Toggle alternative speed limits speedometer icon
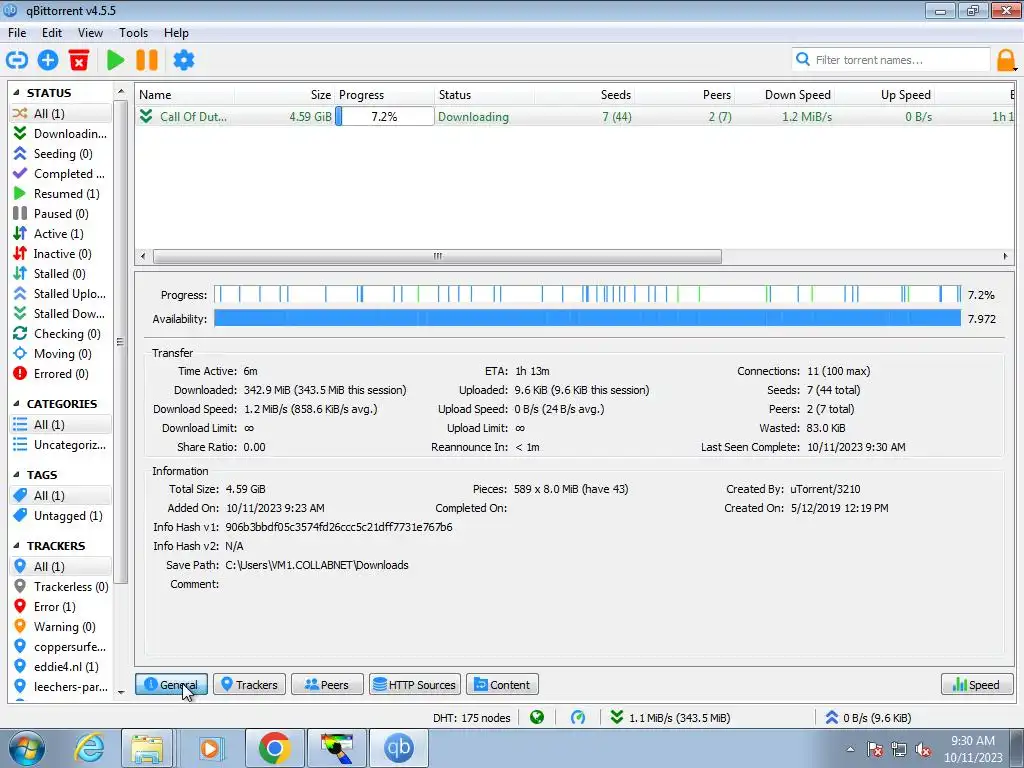 (578, 718)
